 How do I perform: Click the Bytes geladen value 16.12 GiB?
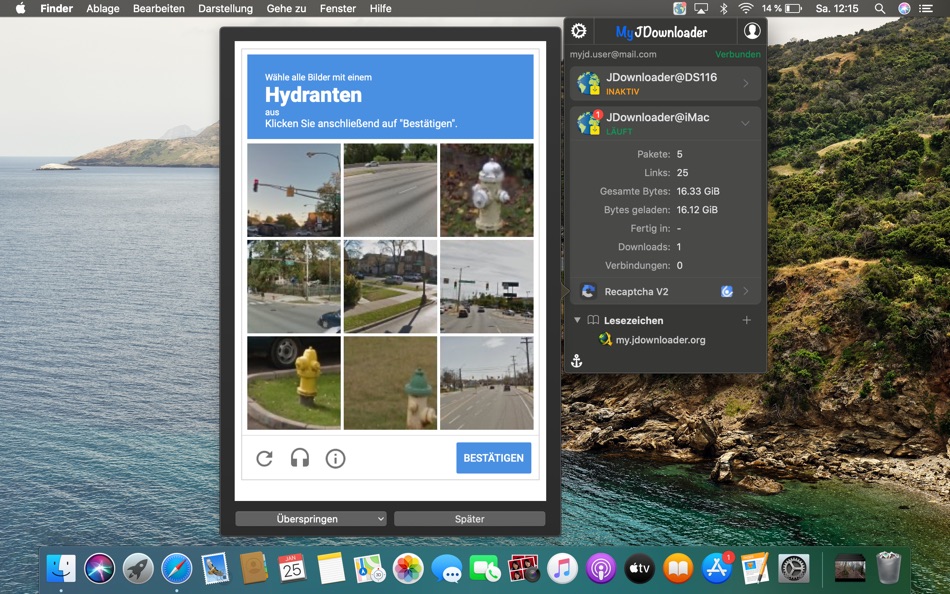(x=697, y=210)
